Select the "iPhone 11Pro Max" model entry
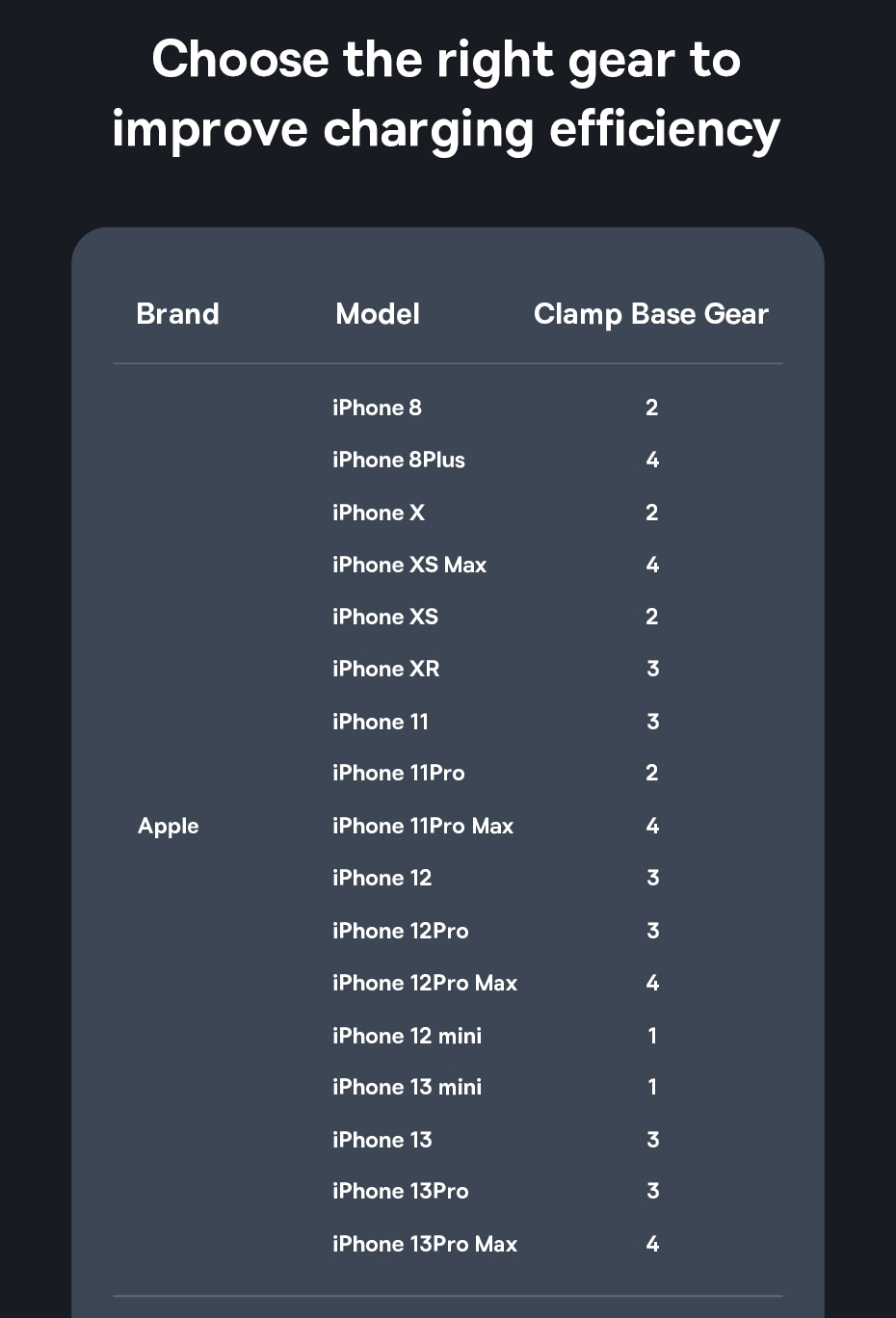The height and width of the screenshot is (1318, 896). 422,826
